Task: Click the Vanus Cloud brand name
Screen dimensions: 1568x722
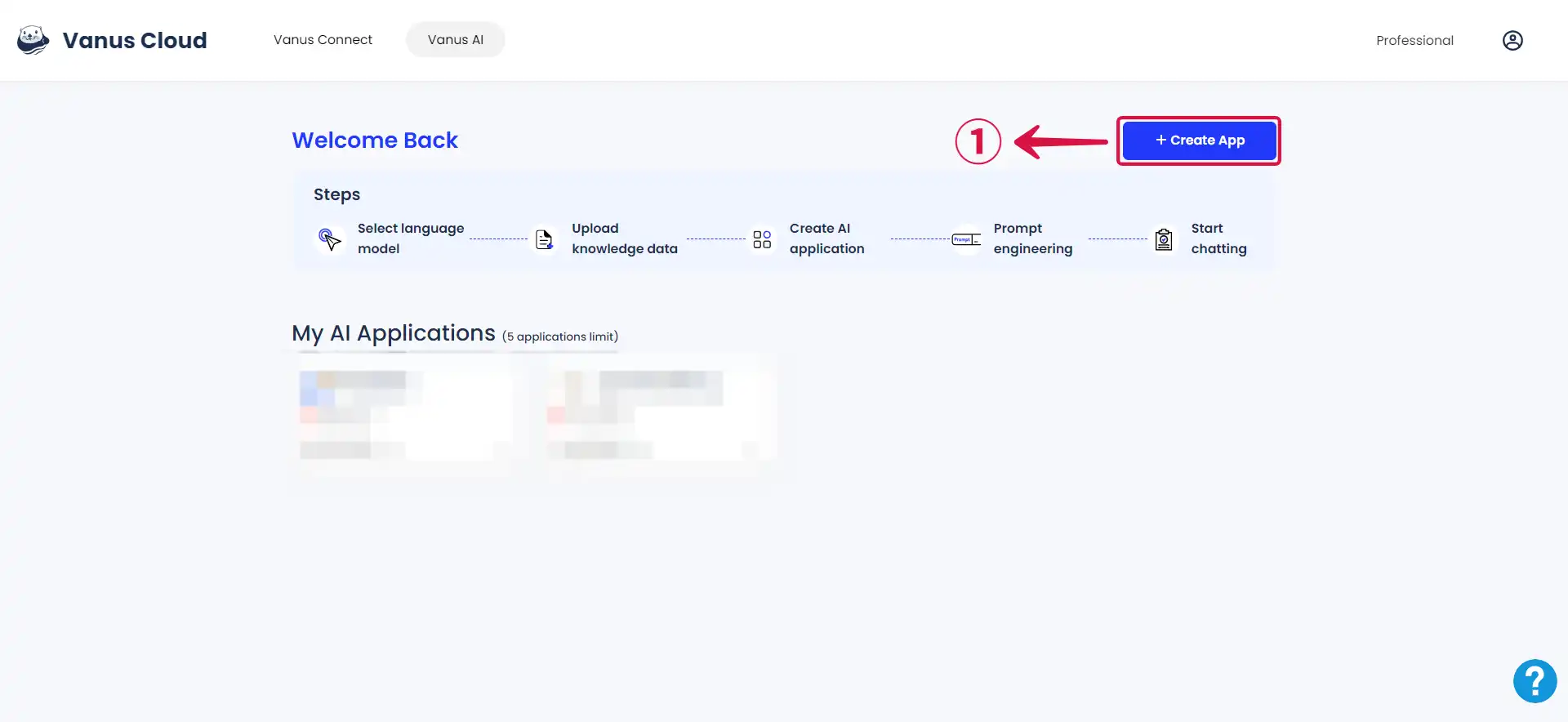Action: (135, 41)
